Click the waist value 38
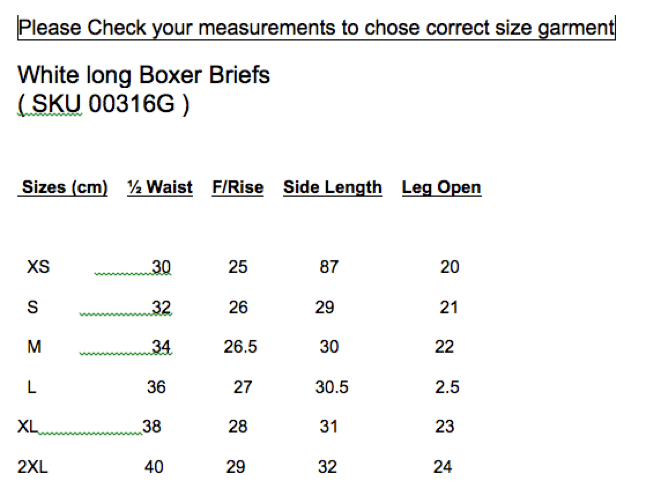Viewport: 646px width, 488px height. 152,426
